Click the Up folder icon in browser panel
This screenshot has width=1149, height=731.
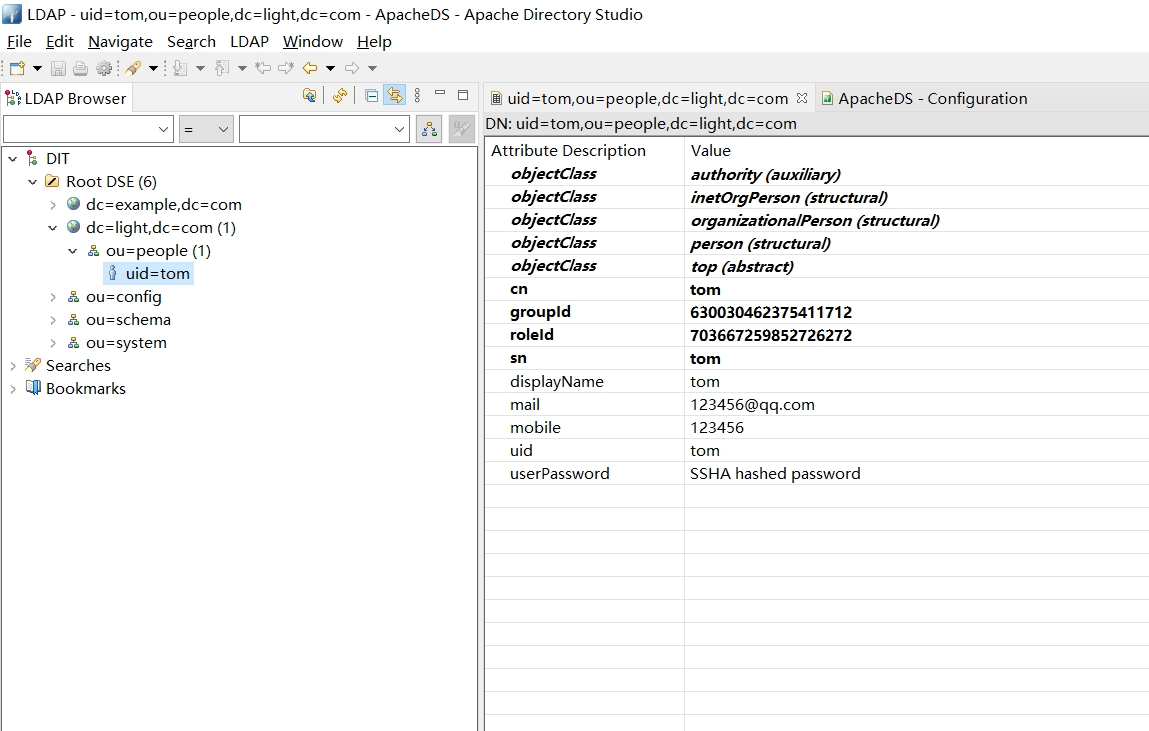tap(310, 96)
